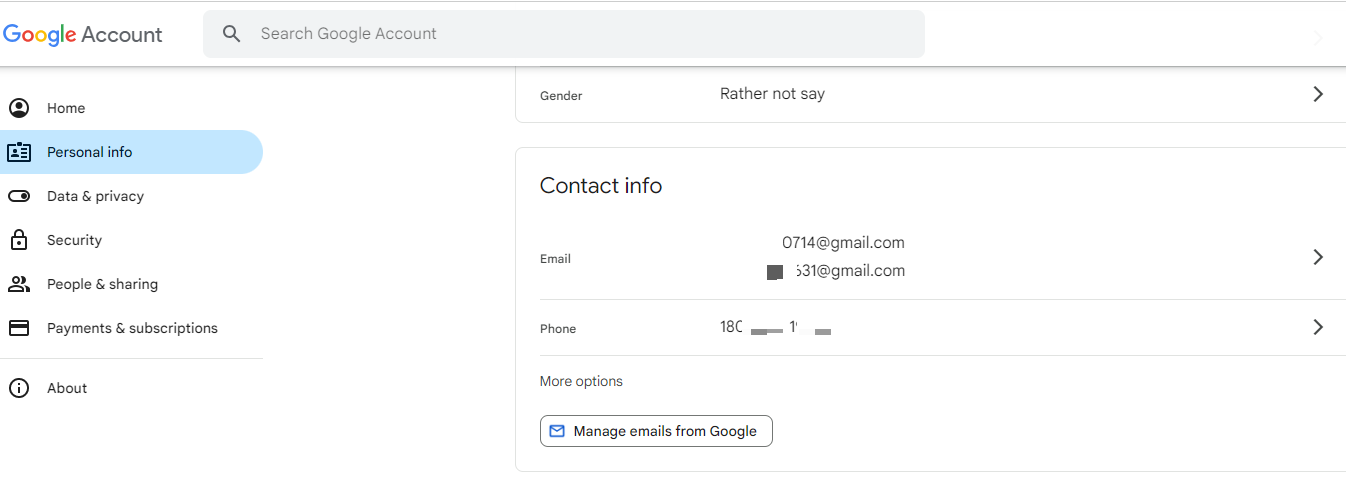Viewport: 1346px width, 480px height.
Task: Click the Rather not say gender value
Action: 772,94
